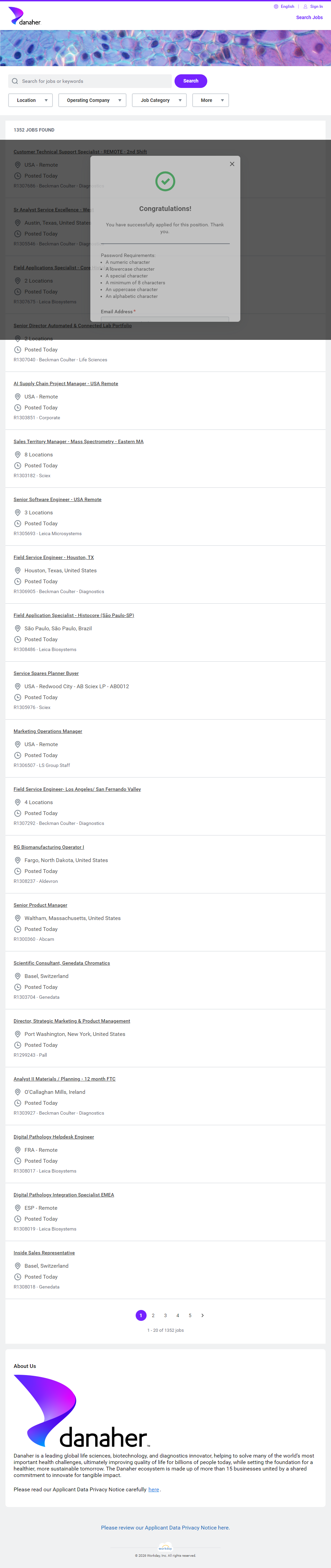Close the Congratulations dialog
This screenshot has height=1568, width=331.
232,164
